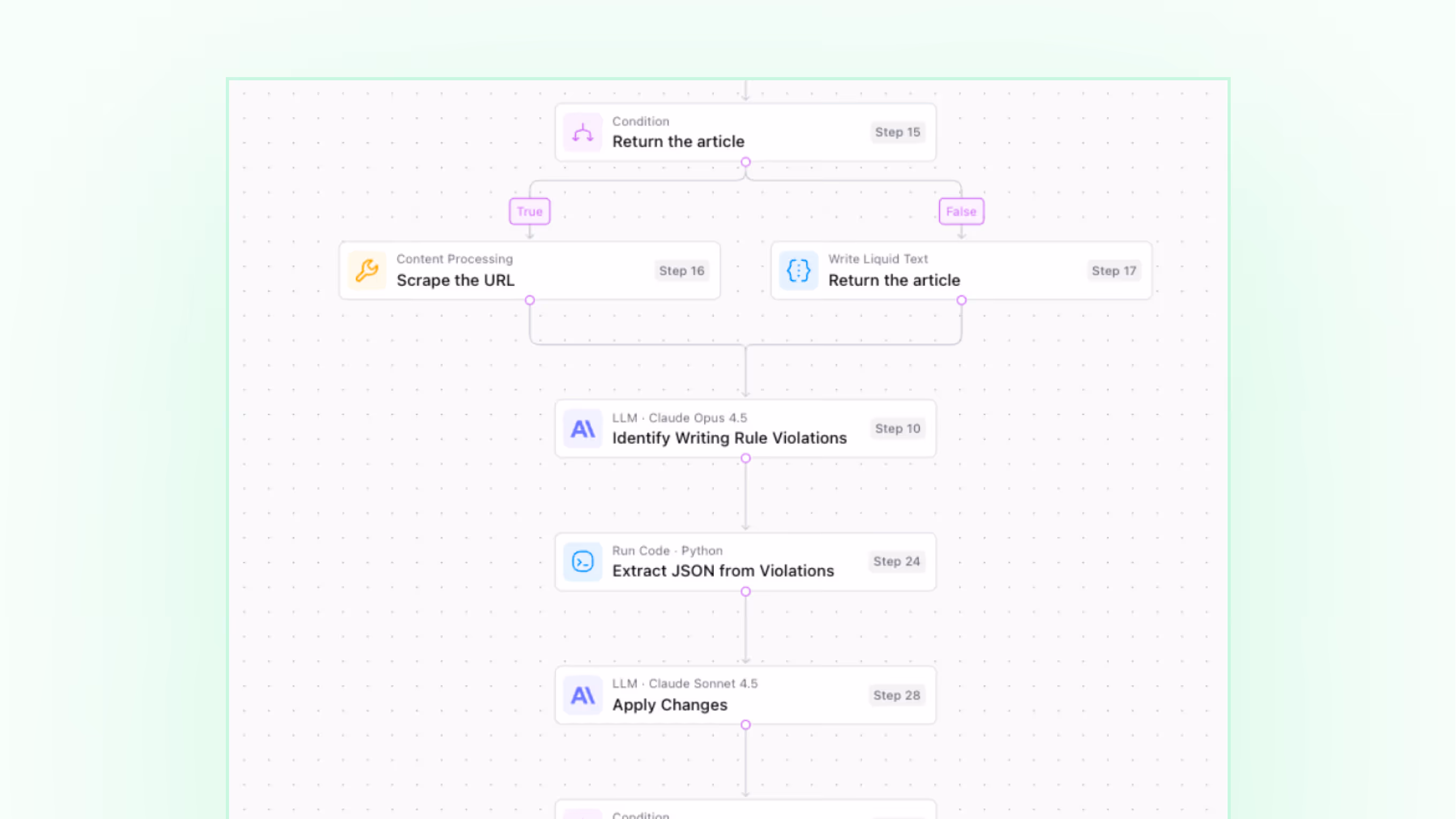The width and height of the screenshot is (1456, 819).
Task: Click the Condition branch icon on Step 15
Action: point(582,133)
